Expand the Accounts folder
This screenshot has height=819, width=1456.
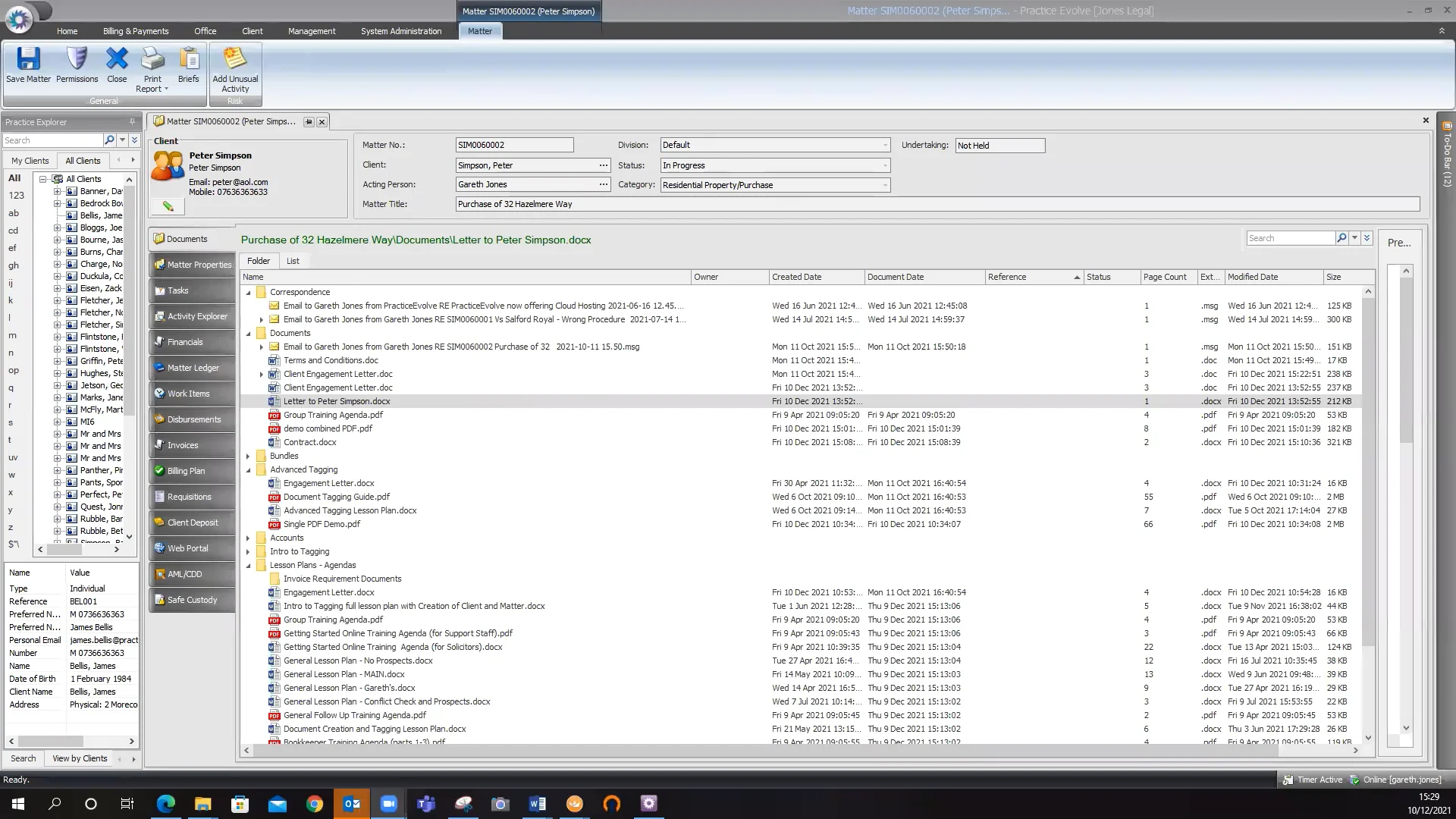pyautogui.click(x=248, y=538)
